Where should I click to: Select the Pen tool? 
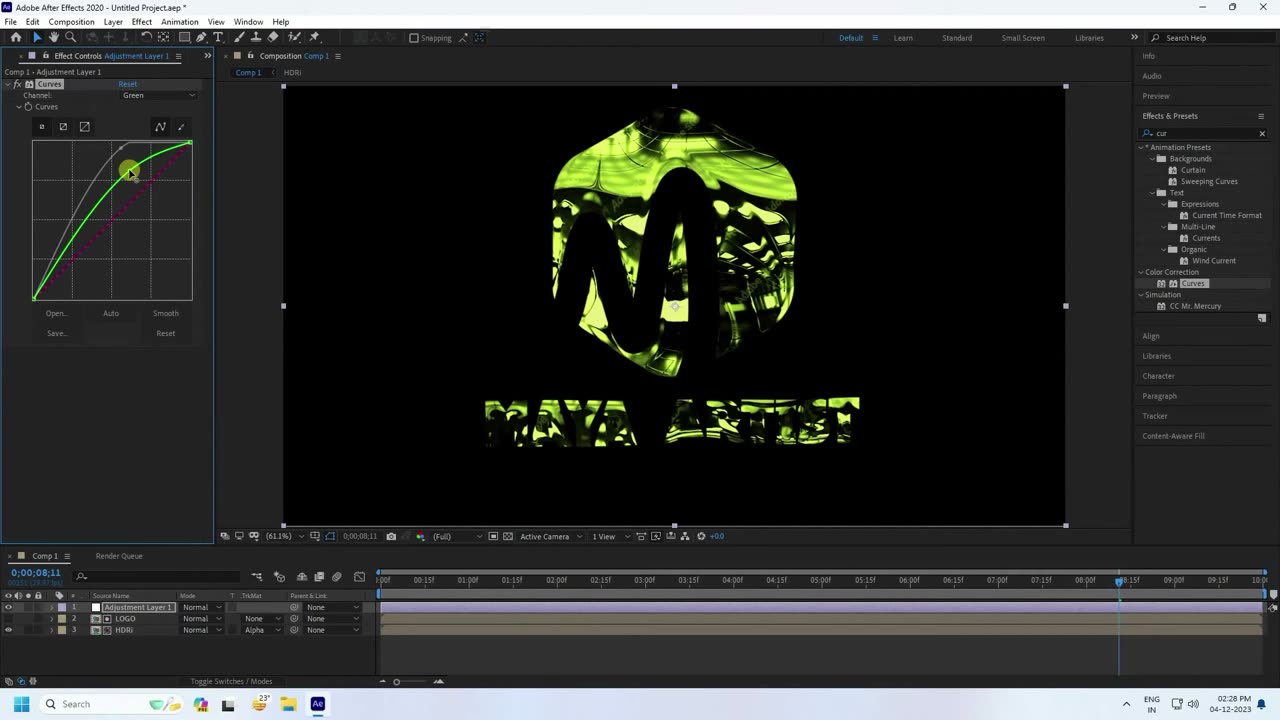click(201, 38)
